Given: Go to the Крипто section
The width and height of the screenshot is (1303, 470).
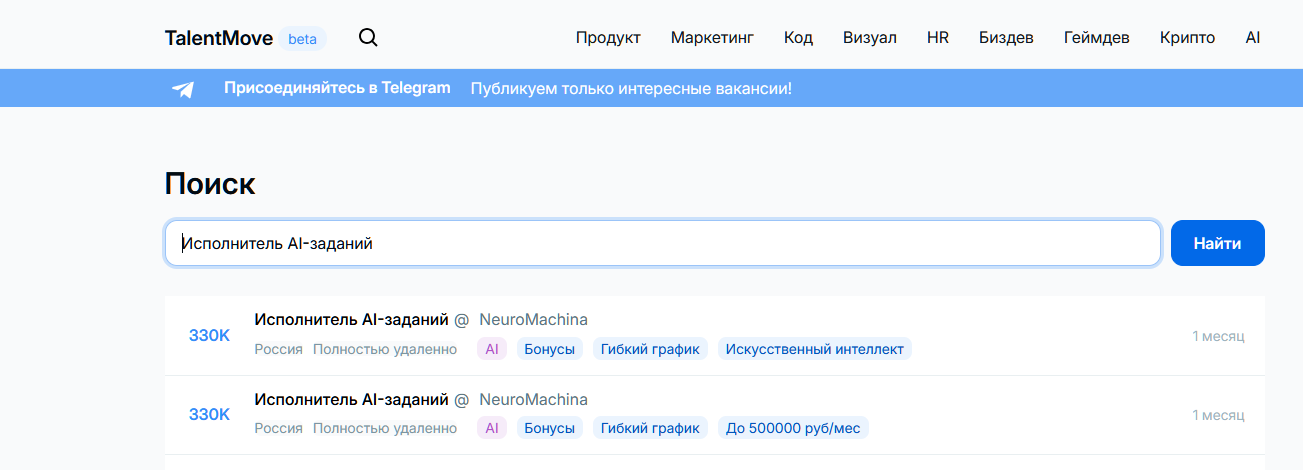Looking at the screenshot, I should [x=1187, y=38].
